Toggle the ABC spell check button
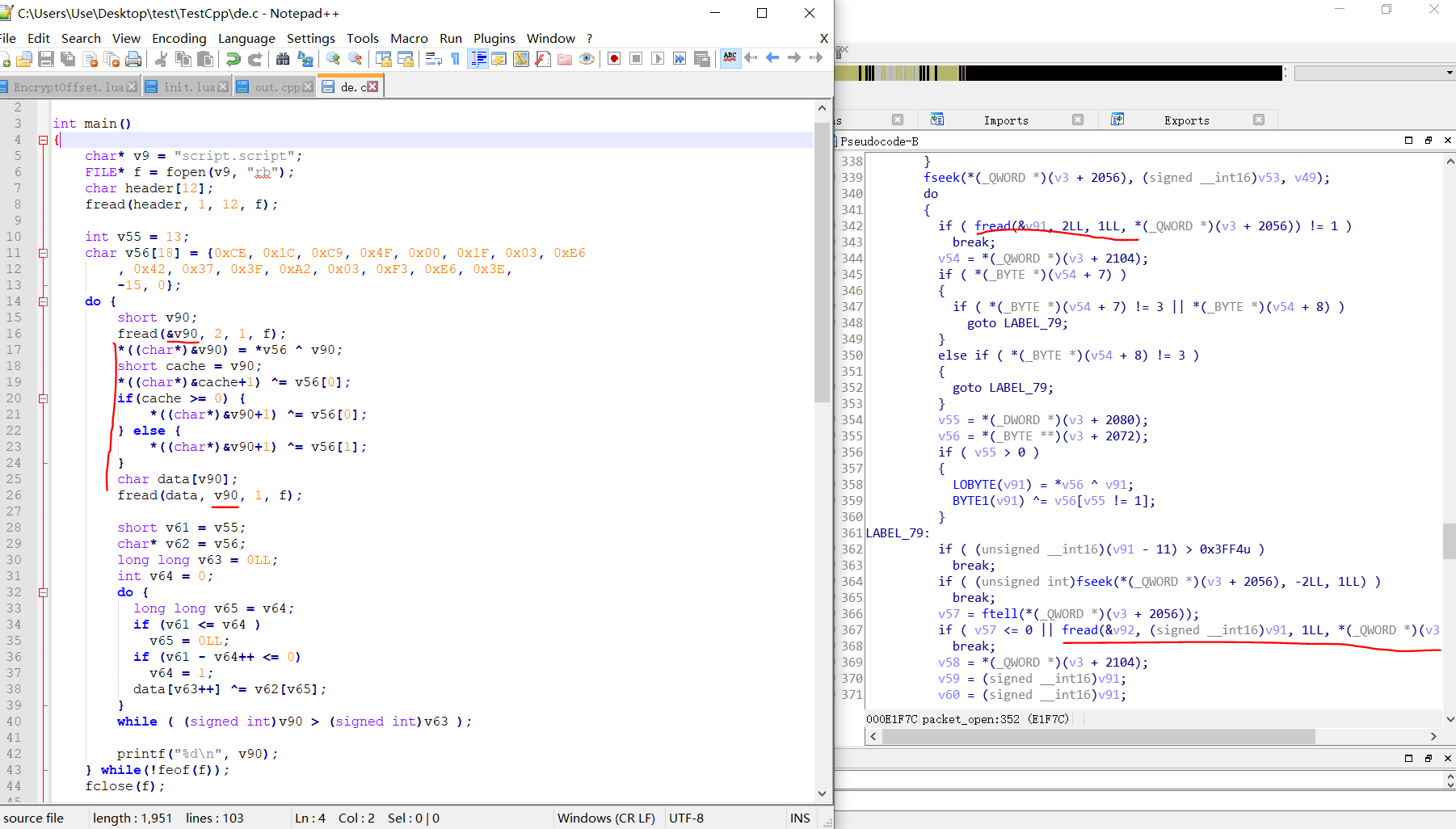 (x=730, y=58)
